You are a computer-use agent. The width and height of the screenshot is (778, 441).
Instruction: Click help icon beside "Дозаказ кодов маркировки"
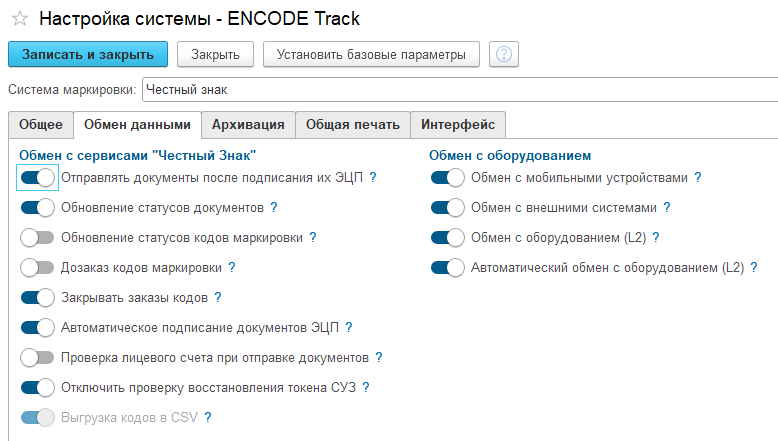232,267
